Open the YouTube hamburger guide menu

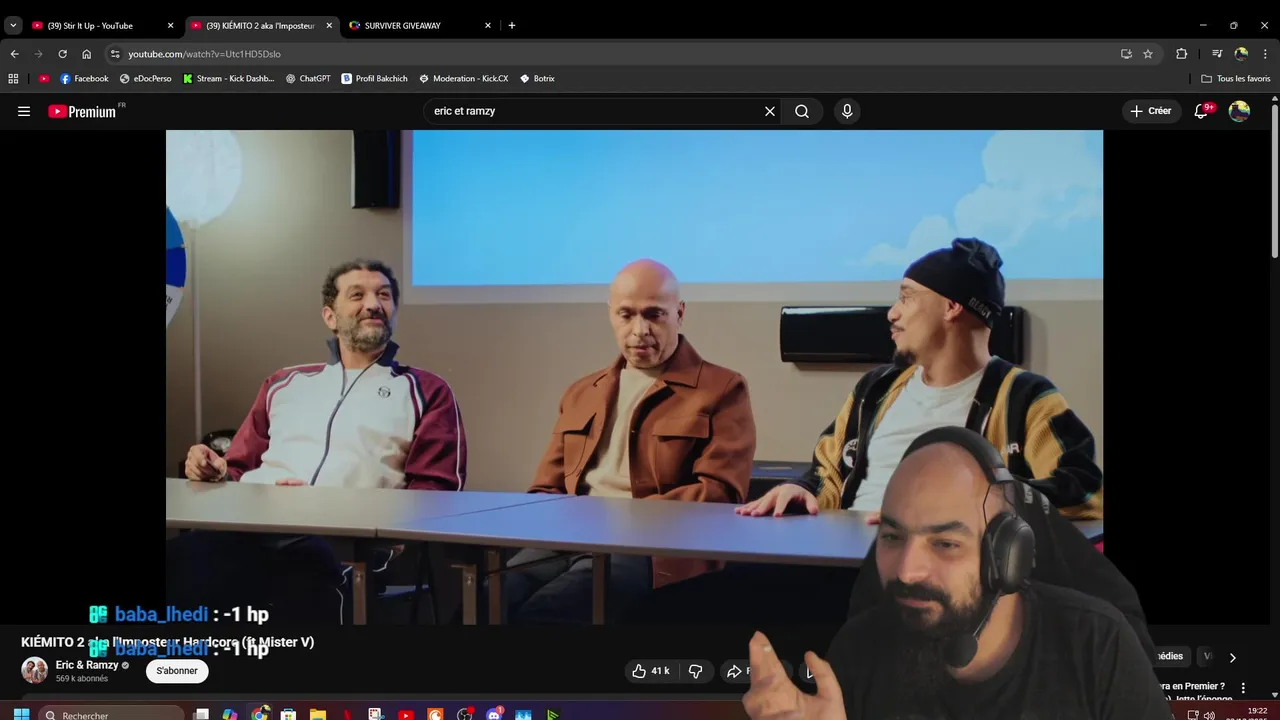(x=24, y=111)
